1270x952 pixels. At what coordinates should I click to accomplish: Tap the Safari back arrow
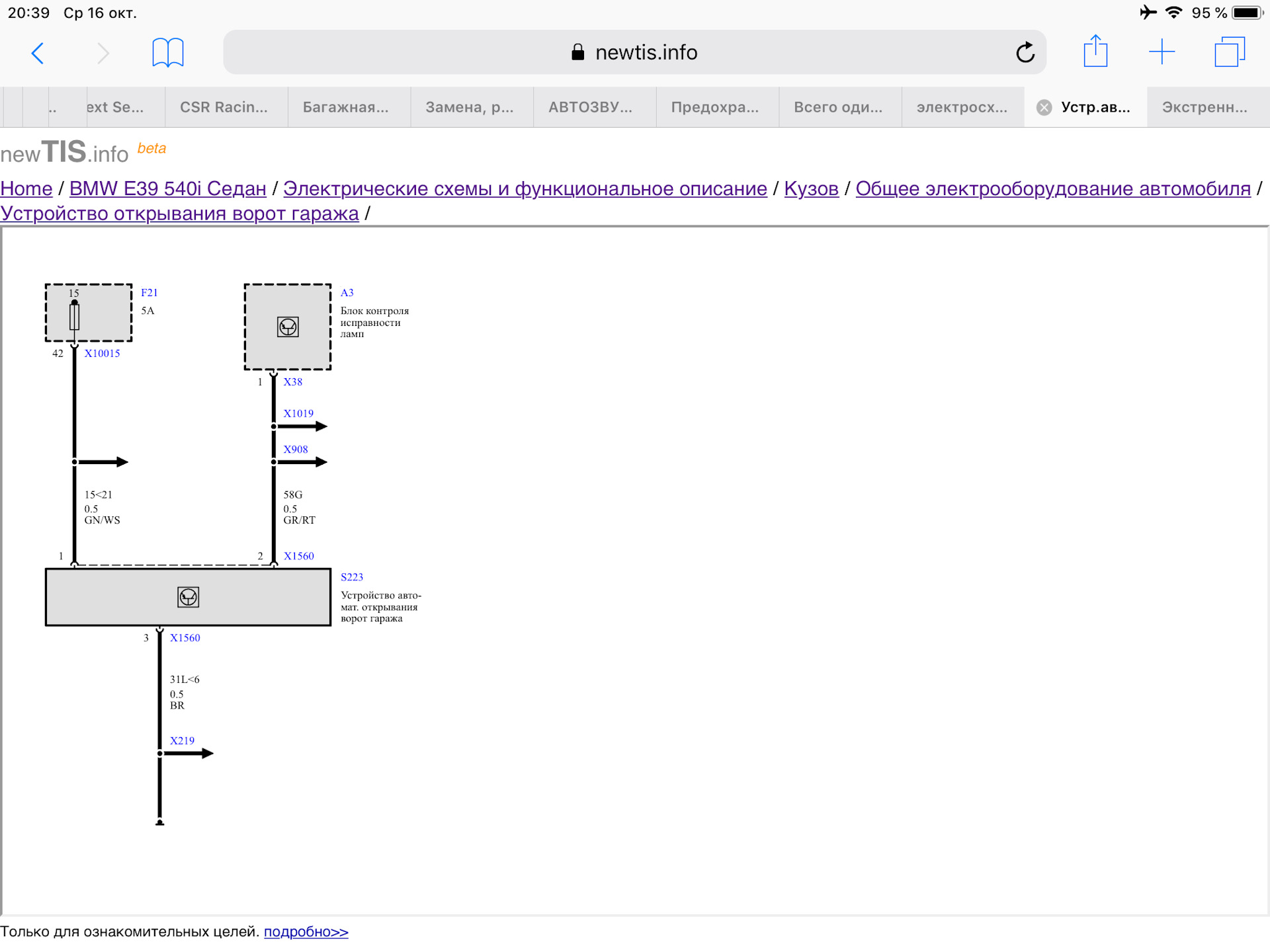(x=38, y=53)
